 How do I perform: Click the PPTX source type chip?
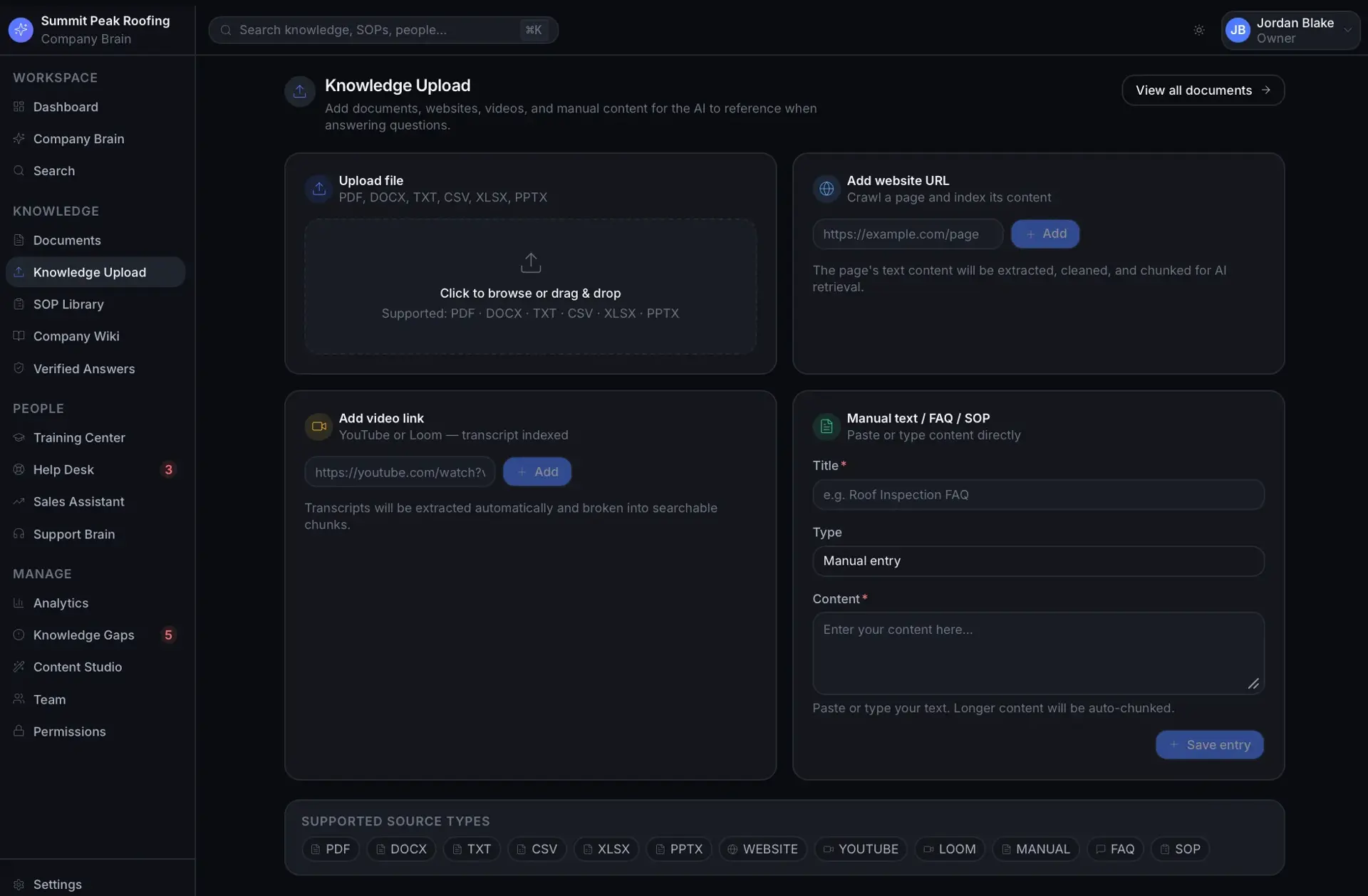click(678, 849)
